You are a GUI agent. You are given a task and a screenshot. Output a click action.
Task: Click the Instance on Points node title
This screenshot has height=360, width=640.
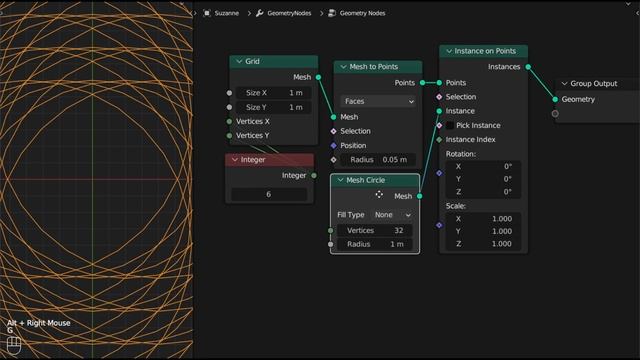(485, 51)
